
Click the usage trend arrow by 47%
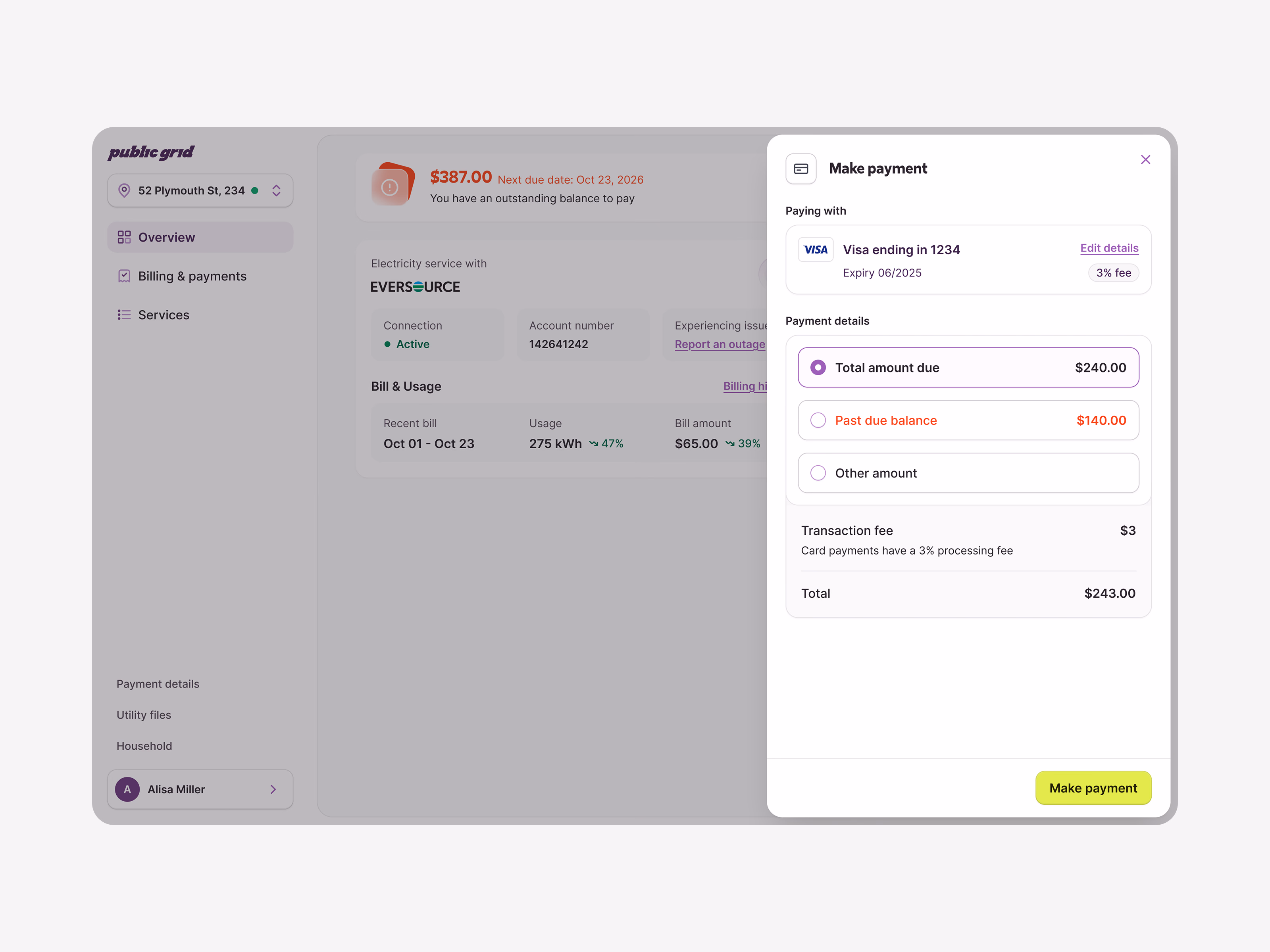pyautogui.click(x=594, y=443)
